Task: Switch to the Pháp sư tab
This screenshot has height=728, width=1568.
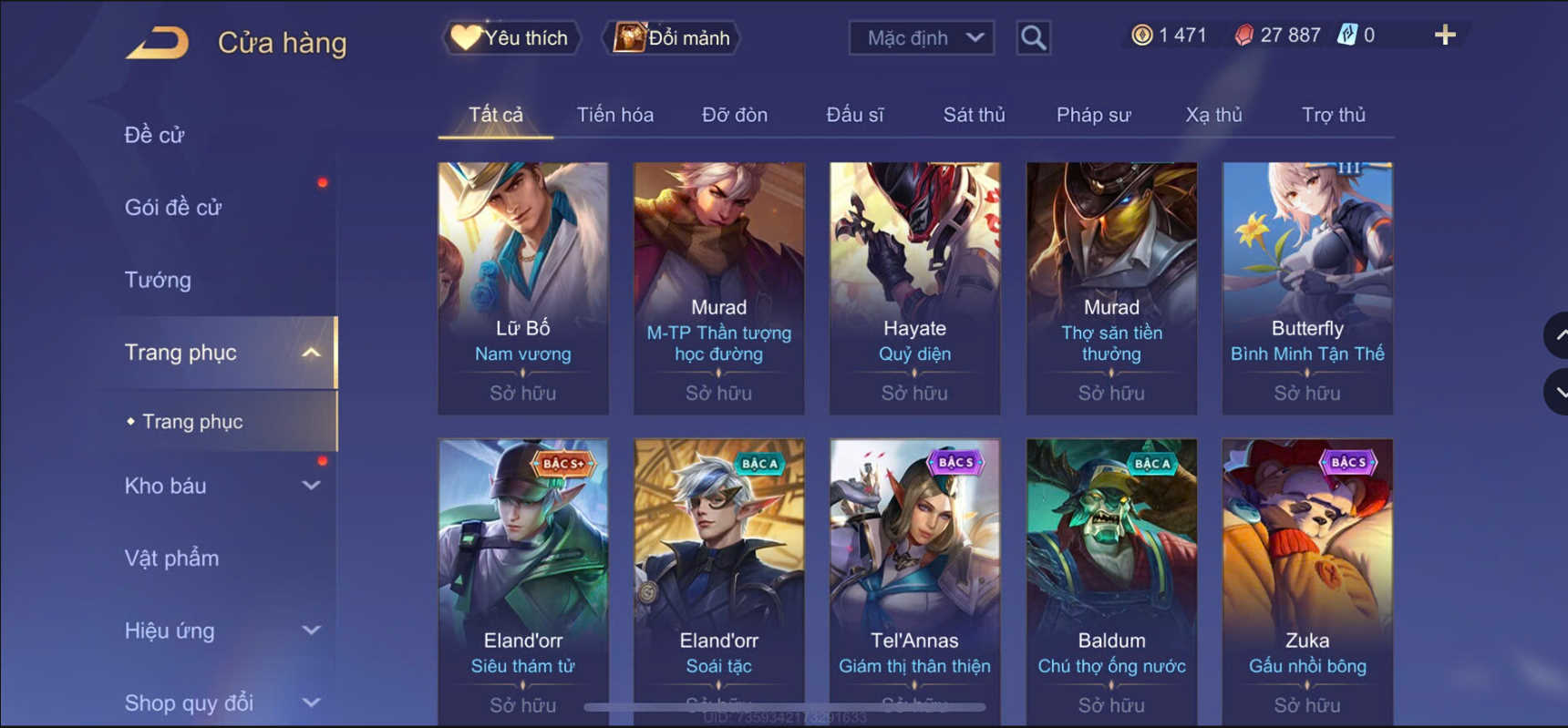Action: [1093, 115]
